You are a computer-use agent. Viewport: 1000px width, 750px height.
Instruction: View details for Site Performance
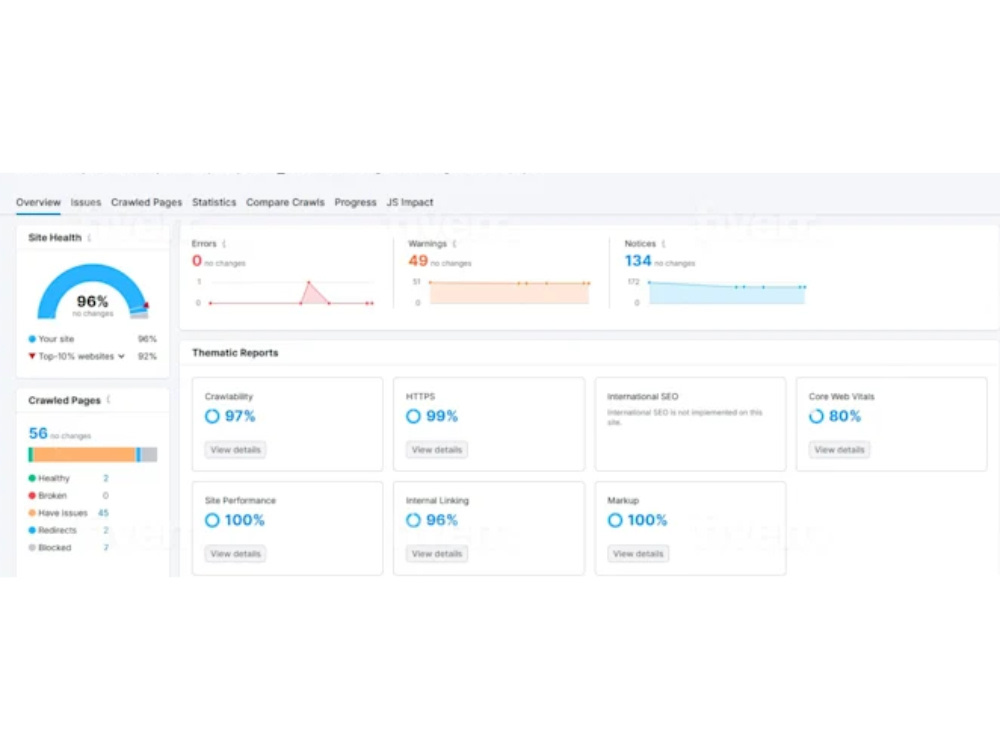[235, 554]
